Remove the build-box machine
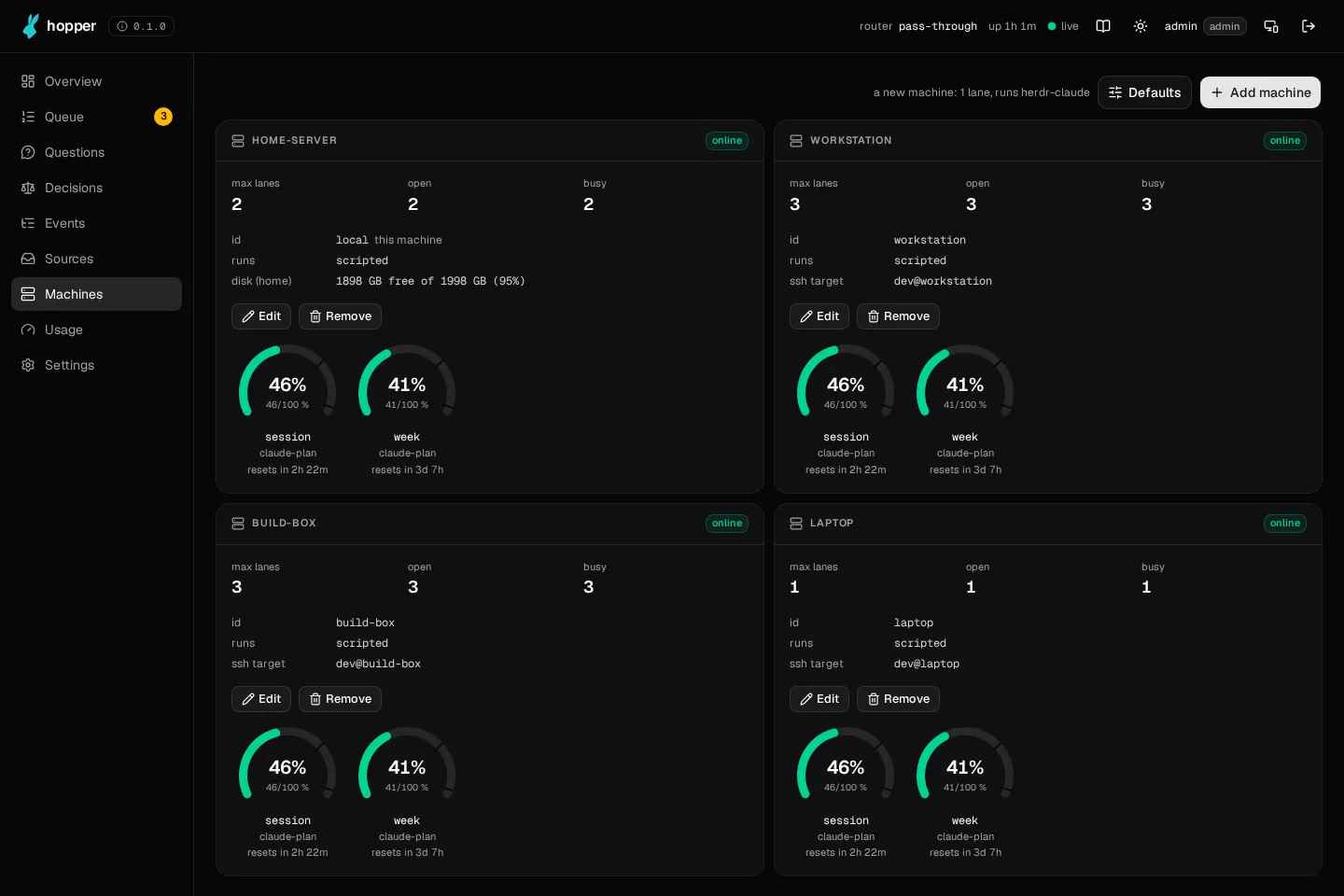This screenshot has width=1344, height=896. 340,699
